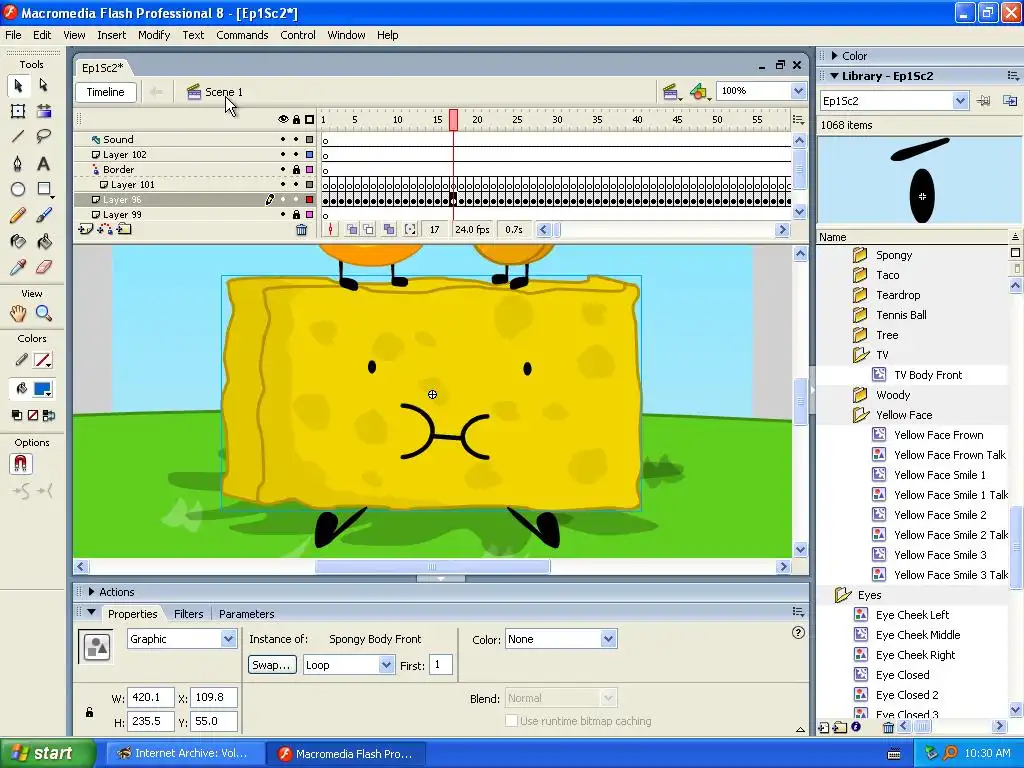This screenshot has height=768, width=1024.
Task: Open the Properties help question mark
Action: click(x=798, y=632)
